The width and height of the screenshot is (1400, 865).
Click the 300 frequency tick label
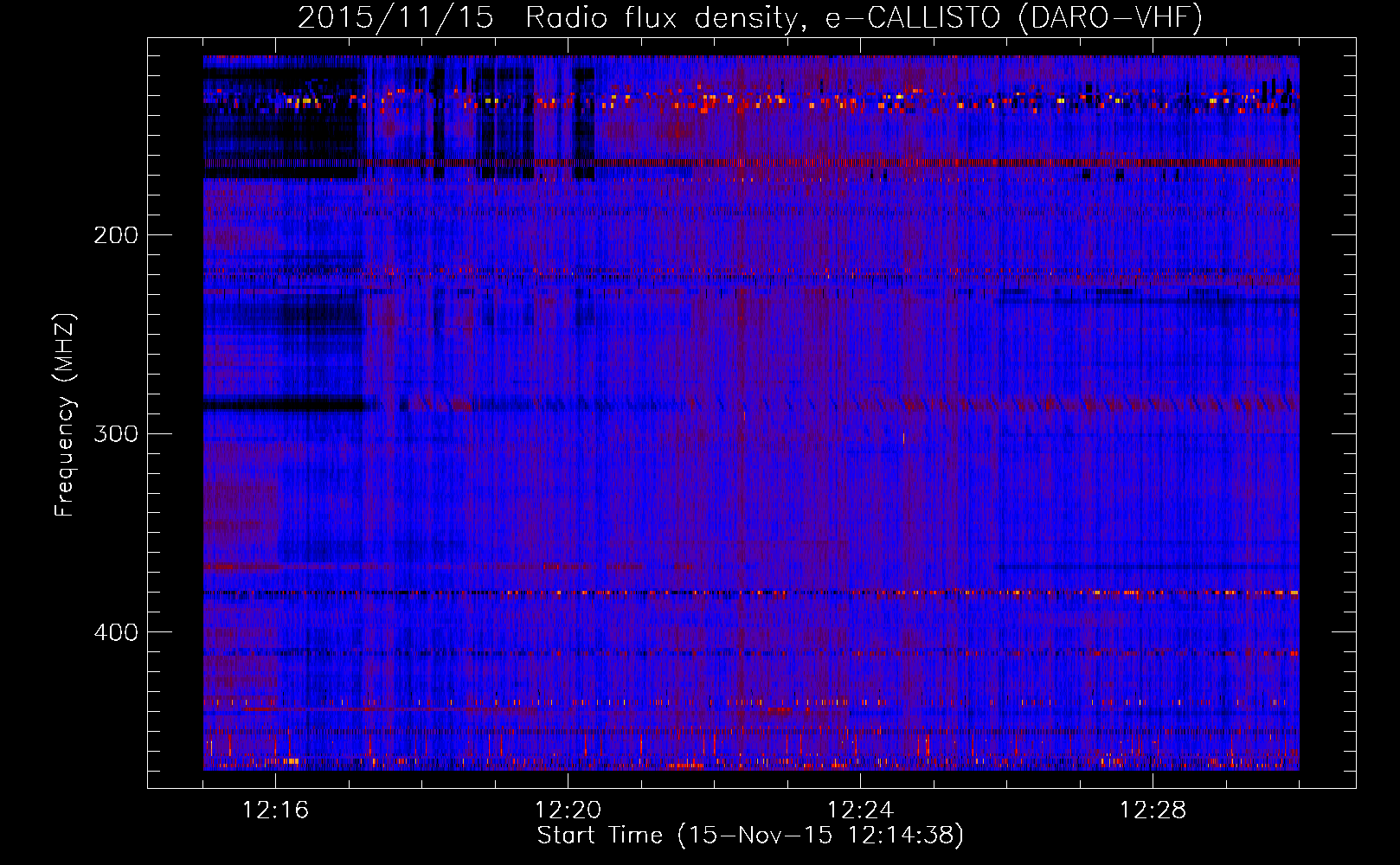point(116,433)
